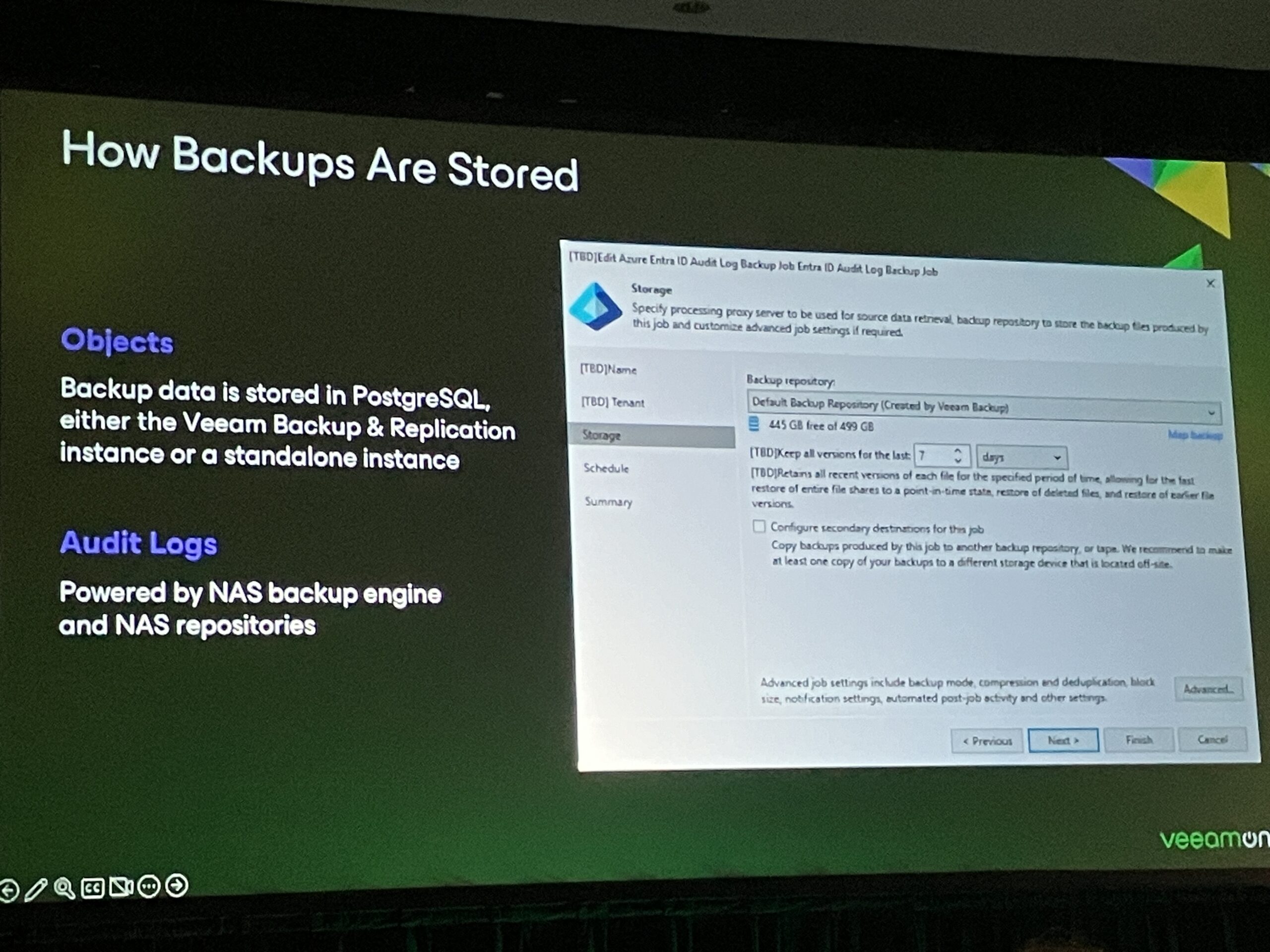Click the presenter next-slide arrow icon

click(x=177, y=885)
